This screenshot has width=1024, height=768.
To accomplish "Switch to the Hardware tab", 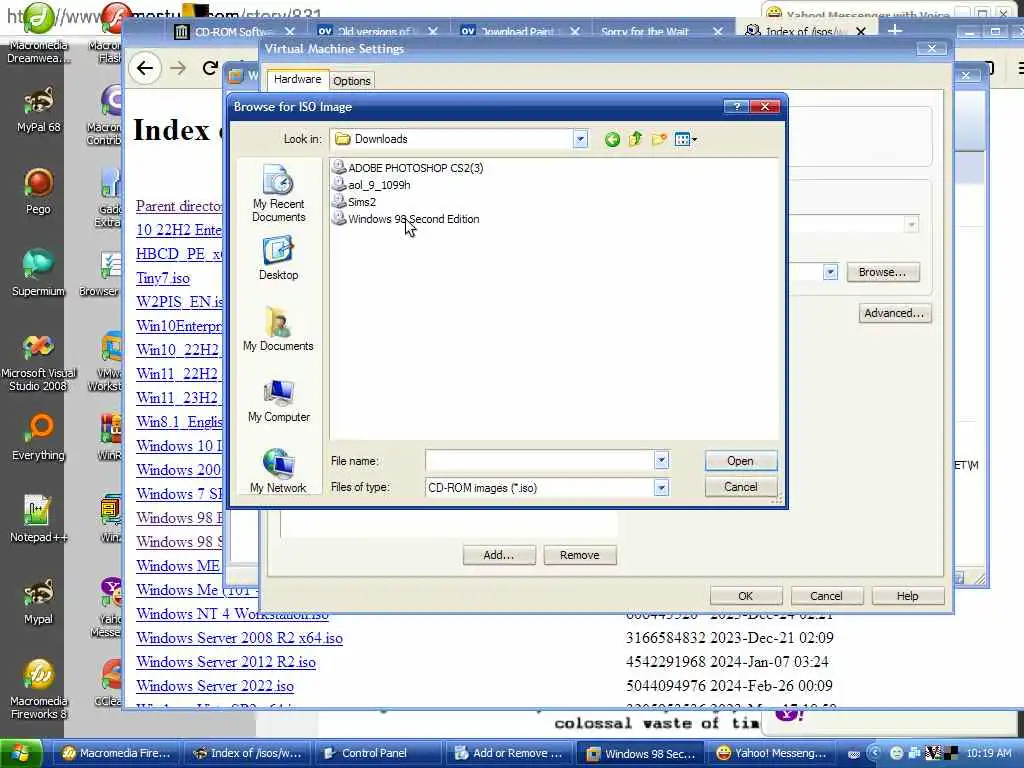I will 297,80.
